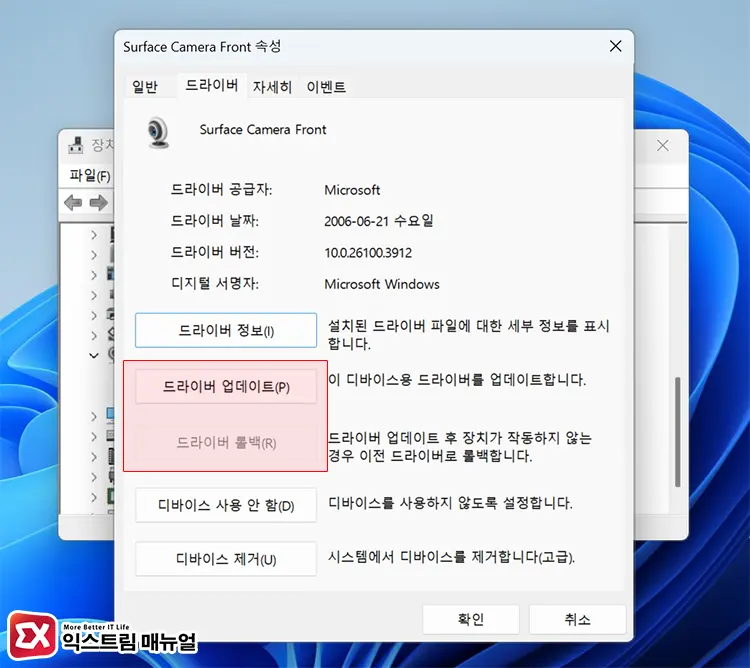Screen dimensions: 750x668
Task: Click the 디지털 서명자: label
Action: [x=215, y=284]
